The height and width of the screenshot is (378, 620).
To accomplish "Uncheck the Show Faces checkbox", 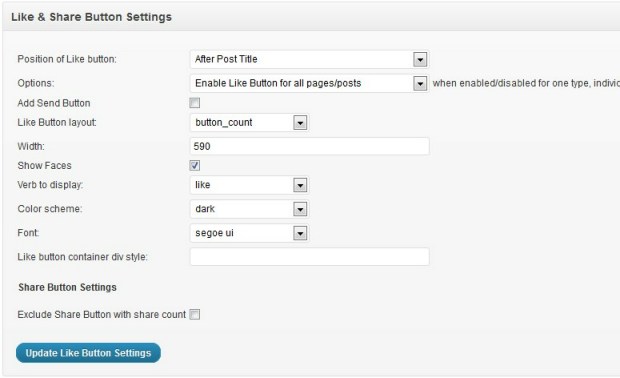I will [x=195, y=165].
